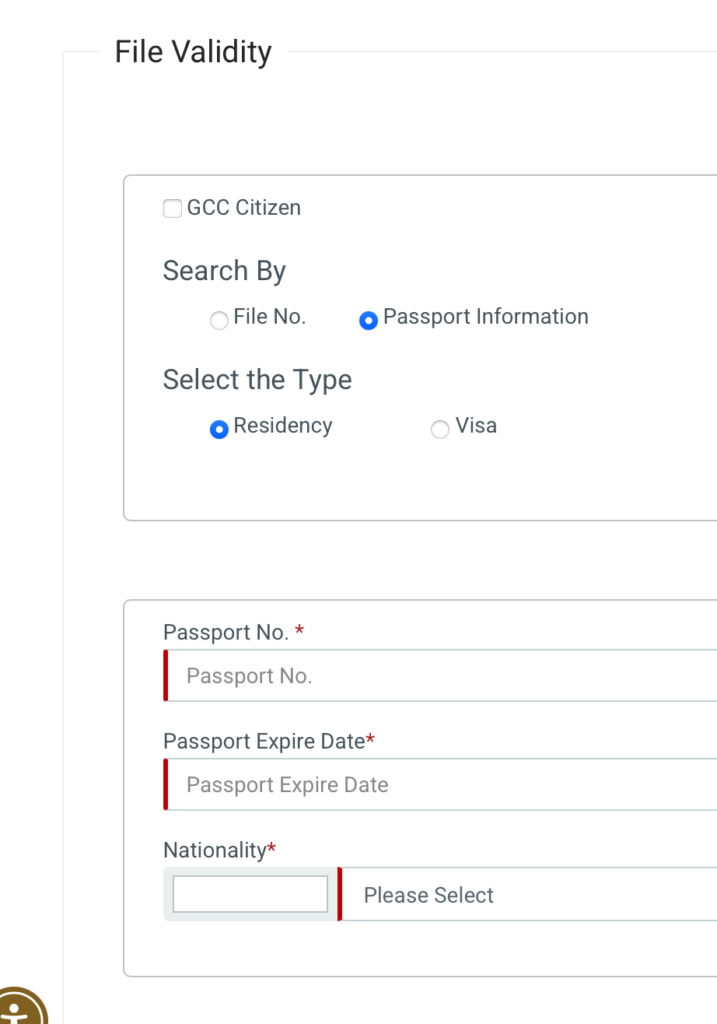Click the File Validity heading
The width and height of the screenshot is (717, 1024).
193,52
